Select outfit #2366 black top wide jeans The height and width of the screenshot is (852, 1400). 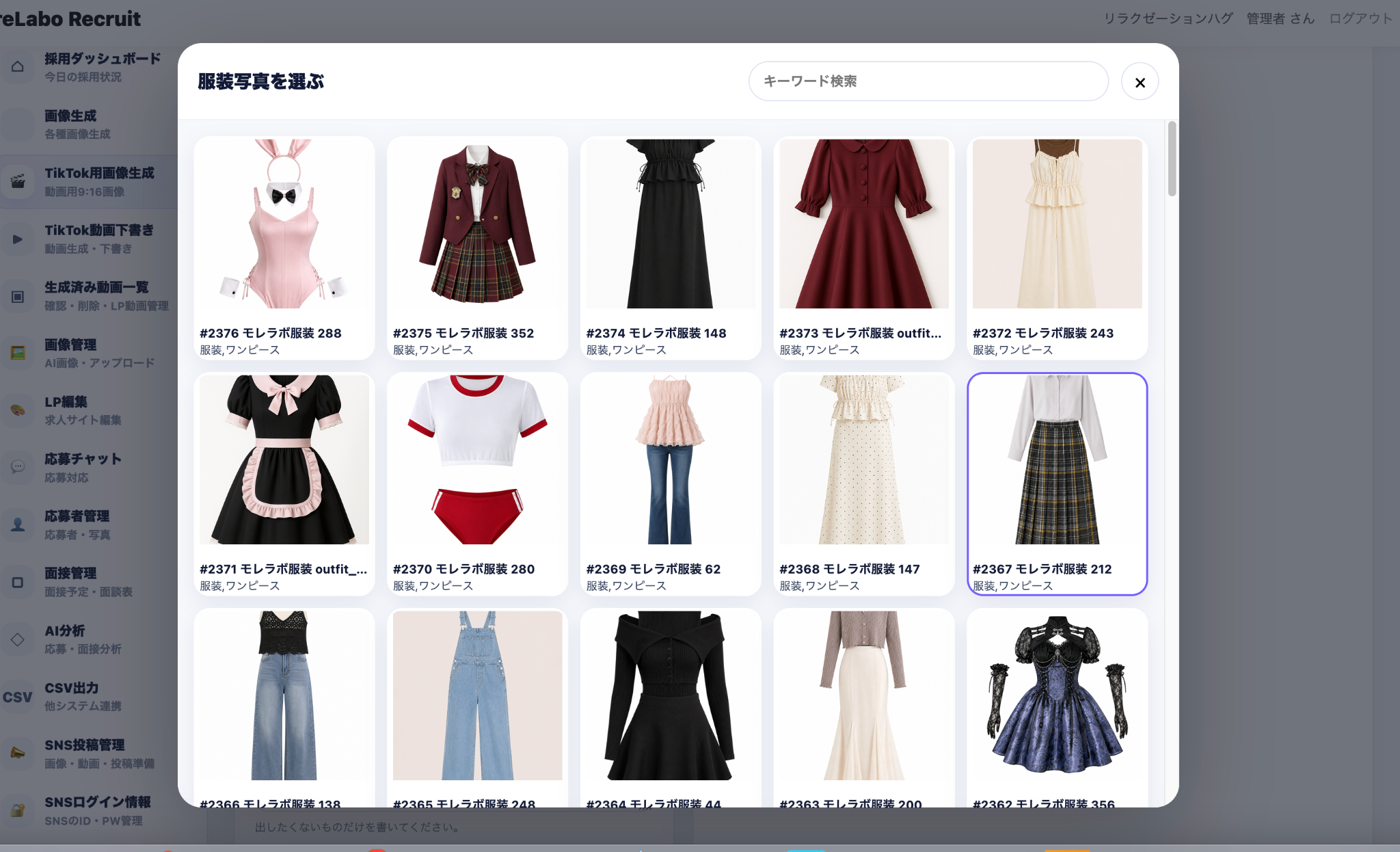coord(284,708)
